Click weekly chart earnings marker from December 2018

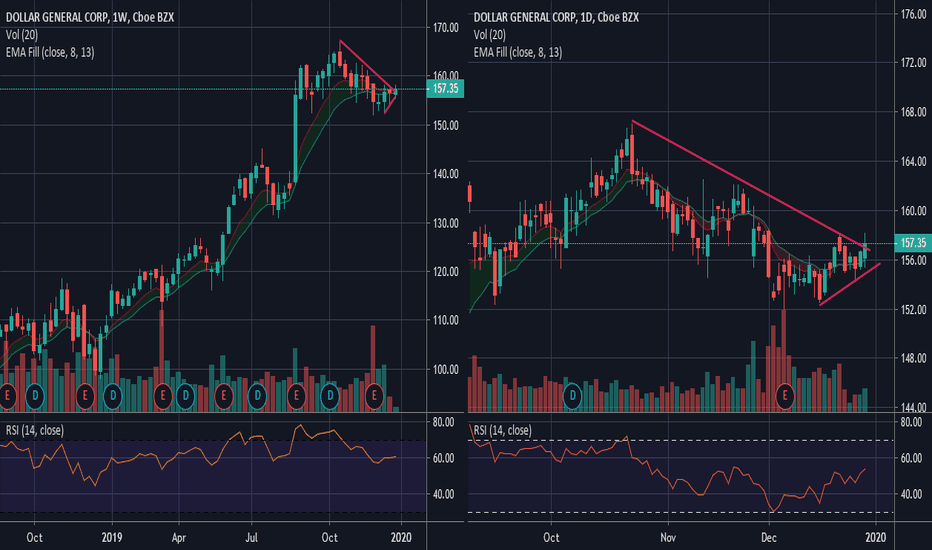[x=85, y=395]
